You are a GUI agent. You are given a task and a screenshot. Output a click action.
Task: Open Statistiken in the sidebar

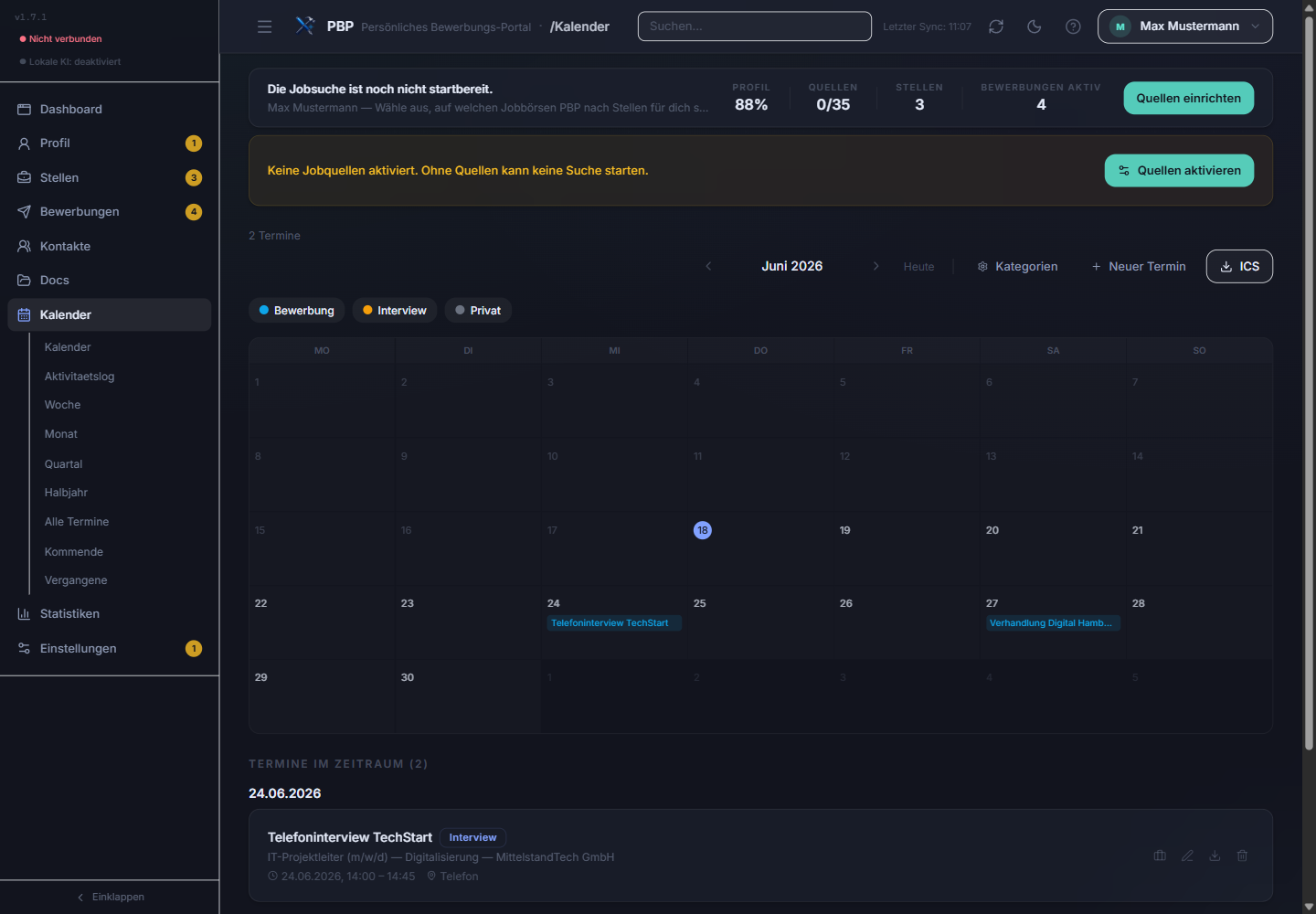(x=110, y=613)
